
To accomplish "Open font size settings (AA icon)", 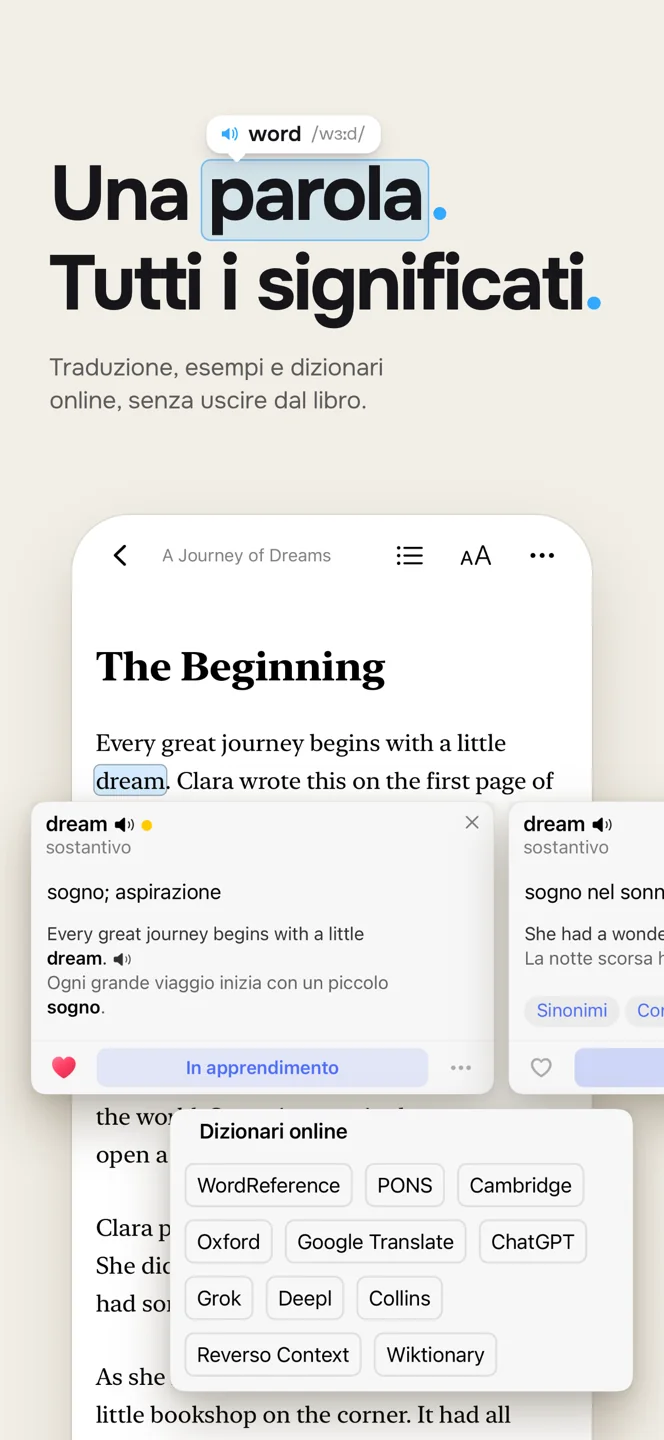I will [475, 556].
